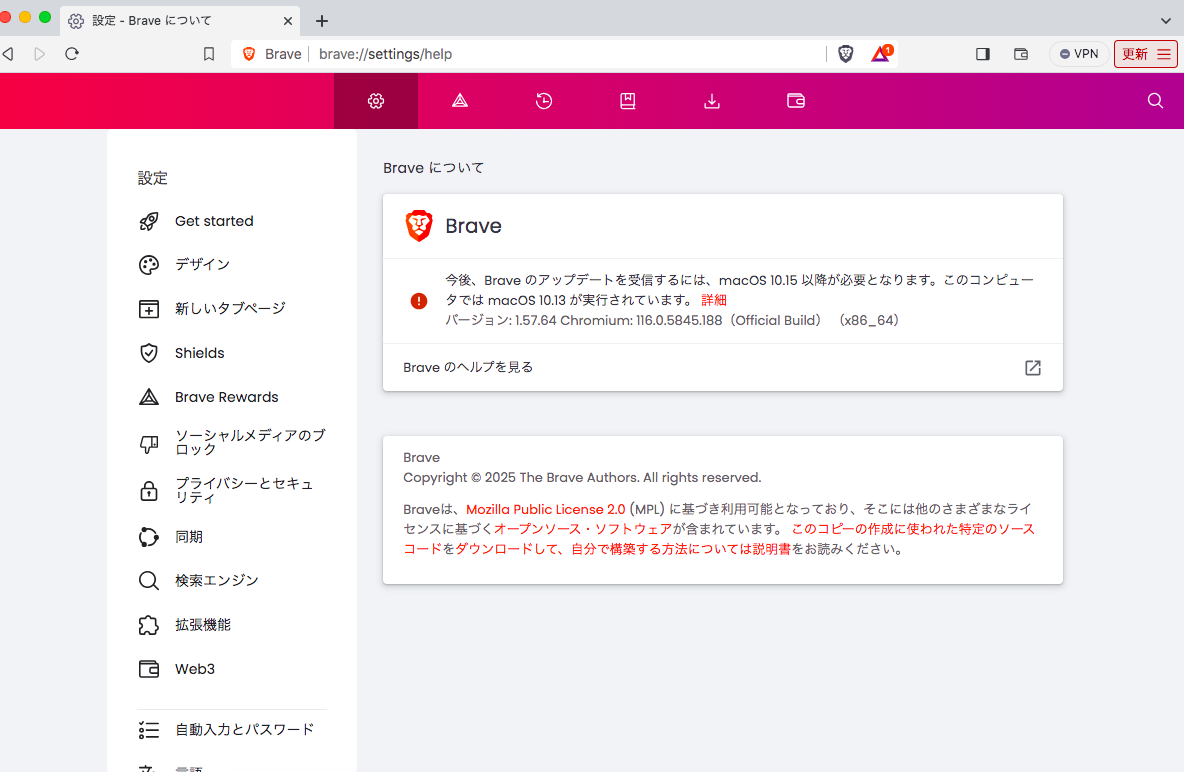Close the 設定 - Brave について tab
Screen dimensions: 1184x772
[x=288, y=21]
